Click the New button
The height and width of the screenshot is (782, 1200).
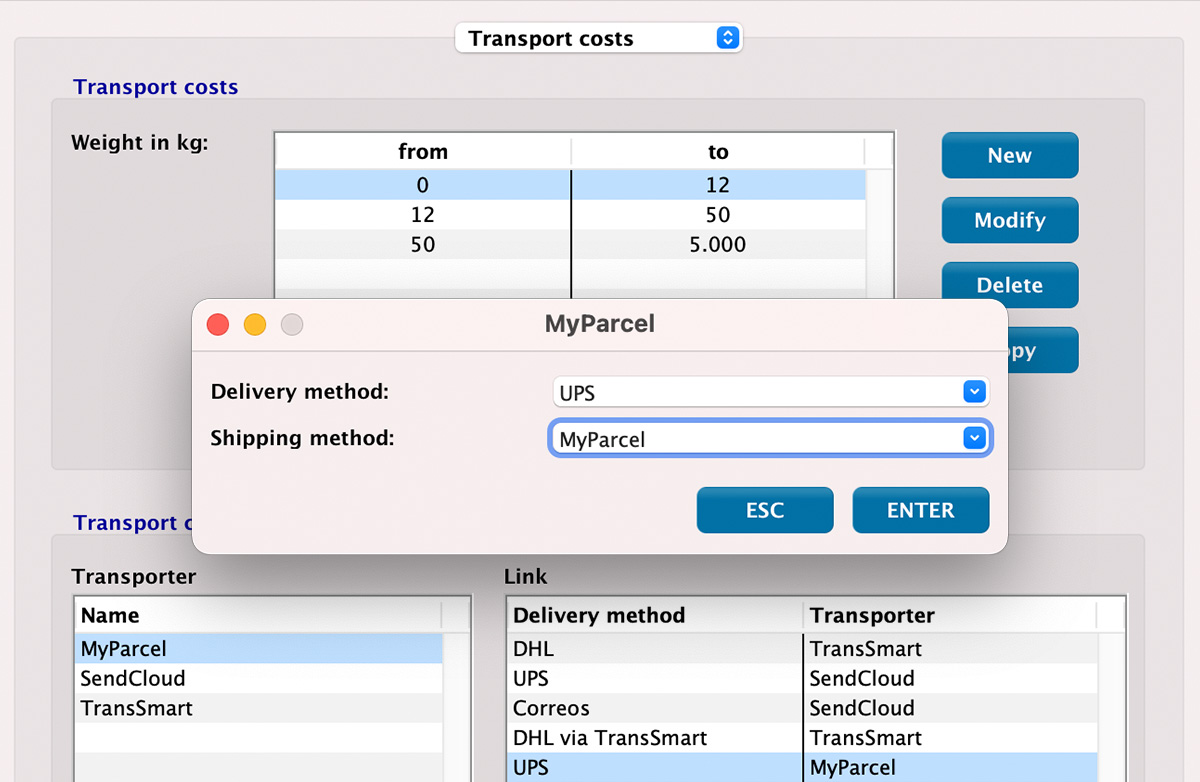point(1009,155)
